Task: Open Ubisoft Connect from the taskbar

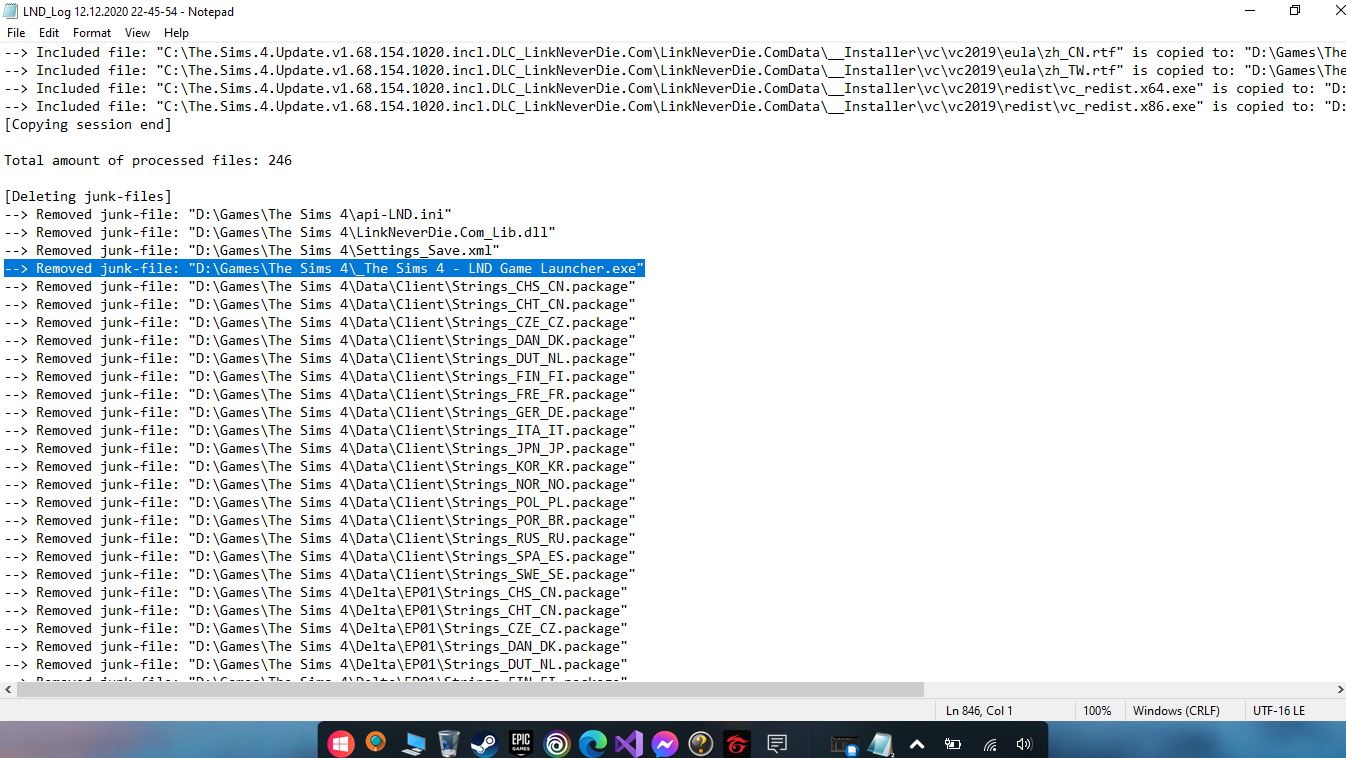Action: coord(556,744)
